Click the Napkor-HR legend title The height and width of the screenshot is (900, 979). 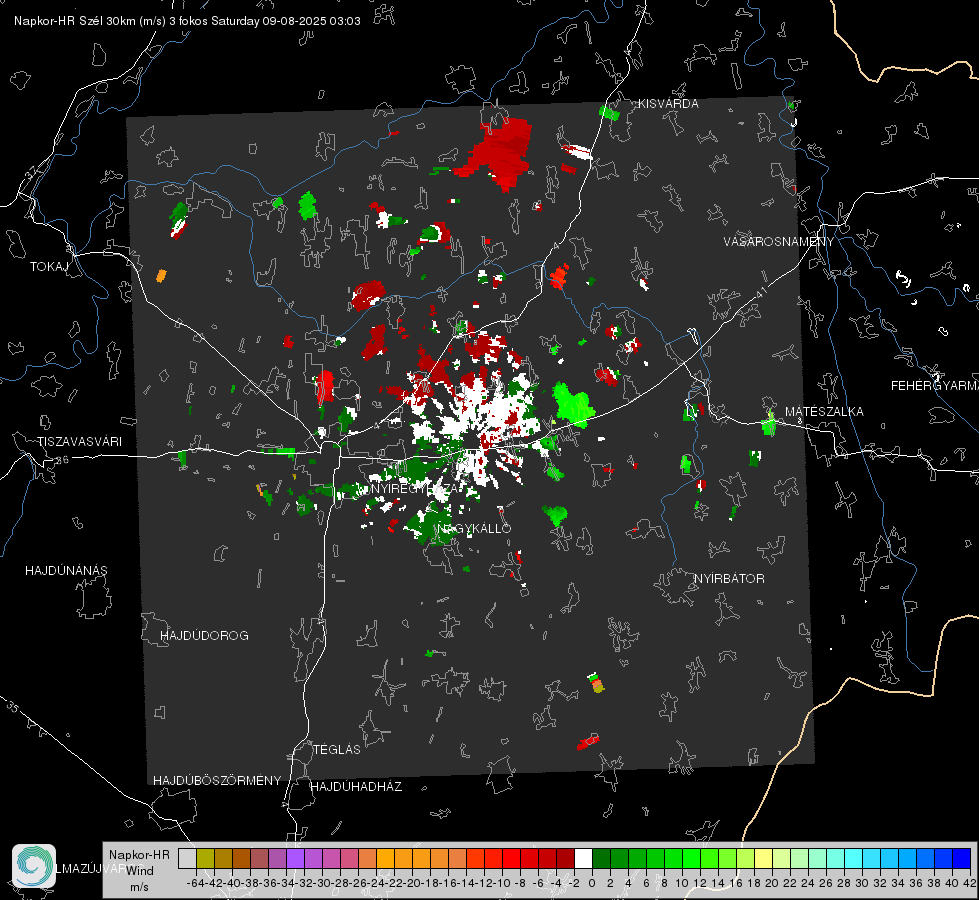tap(139, 855)
